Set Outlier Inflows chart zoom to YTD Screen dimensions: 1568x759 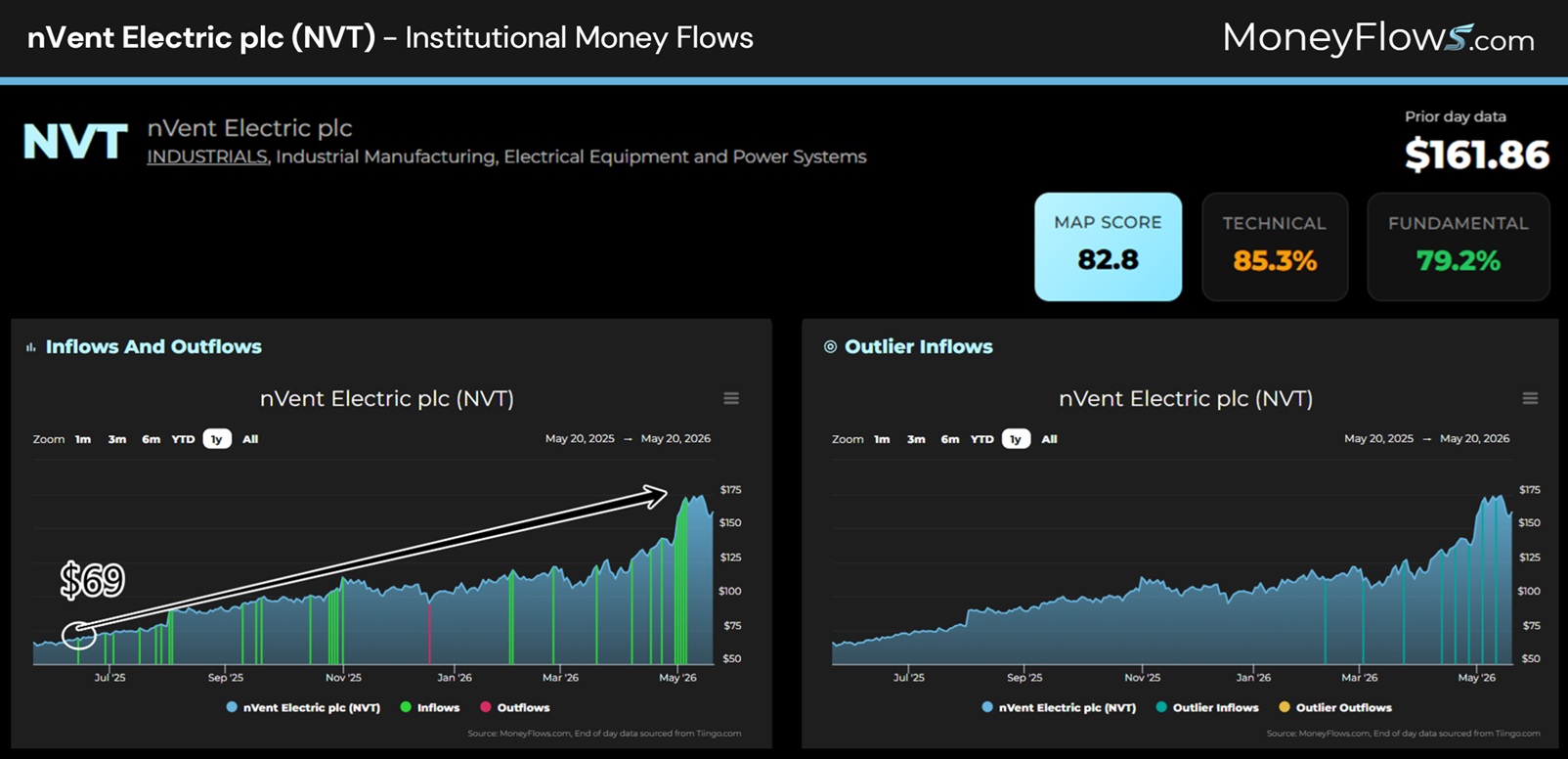point(981,439)
